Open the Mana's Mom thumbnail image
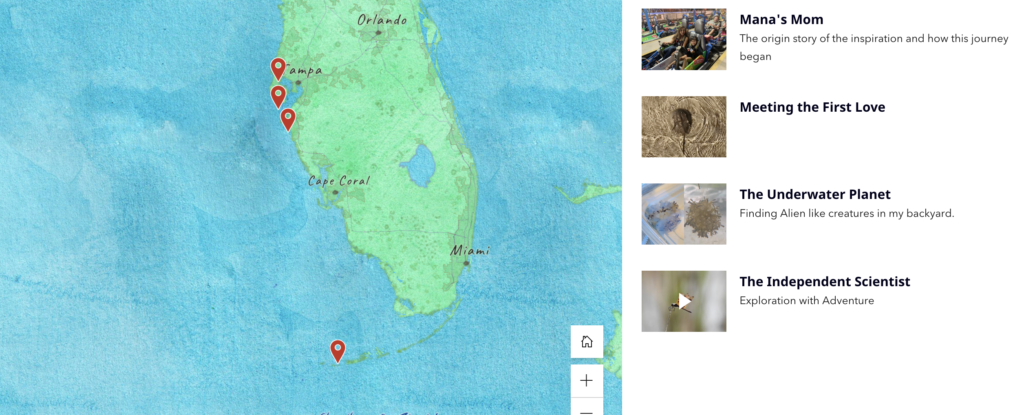This screenshot has height=415, width=1024. click(684, 39)
